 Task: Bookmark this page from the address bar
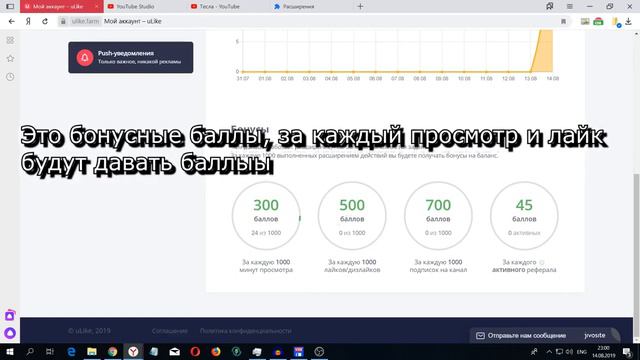(563, 21)
